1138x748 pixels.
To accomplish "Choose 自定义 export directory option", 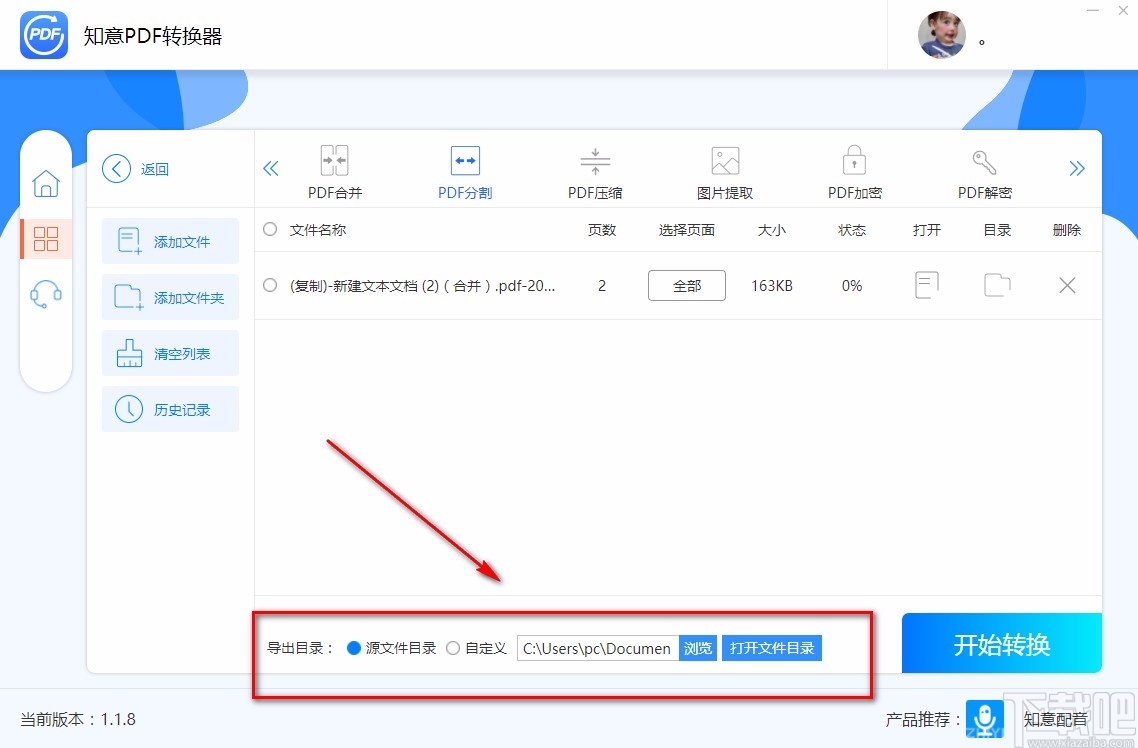I will pos(452,648).
